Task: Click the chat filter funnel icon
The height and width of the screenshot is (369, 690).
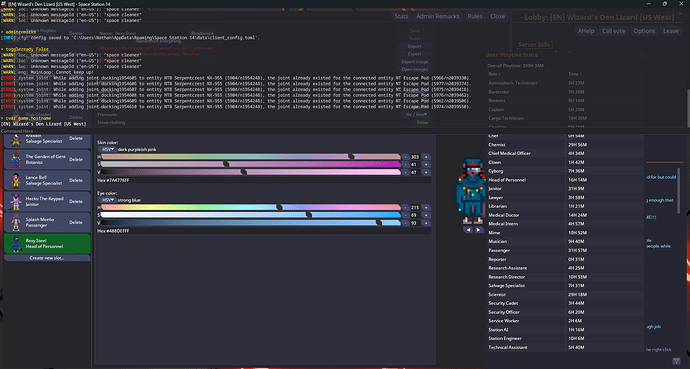Action: pyautogui.click(x=676, y=361)
